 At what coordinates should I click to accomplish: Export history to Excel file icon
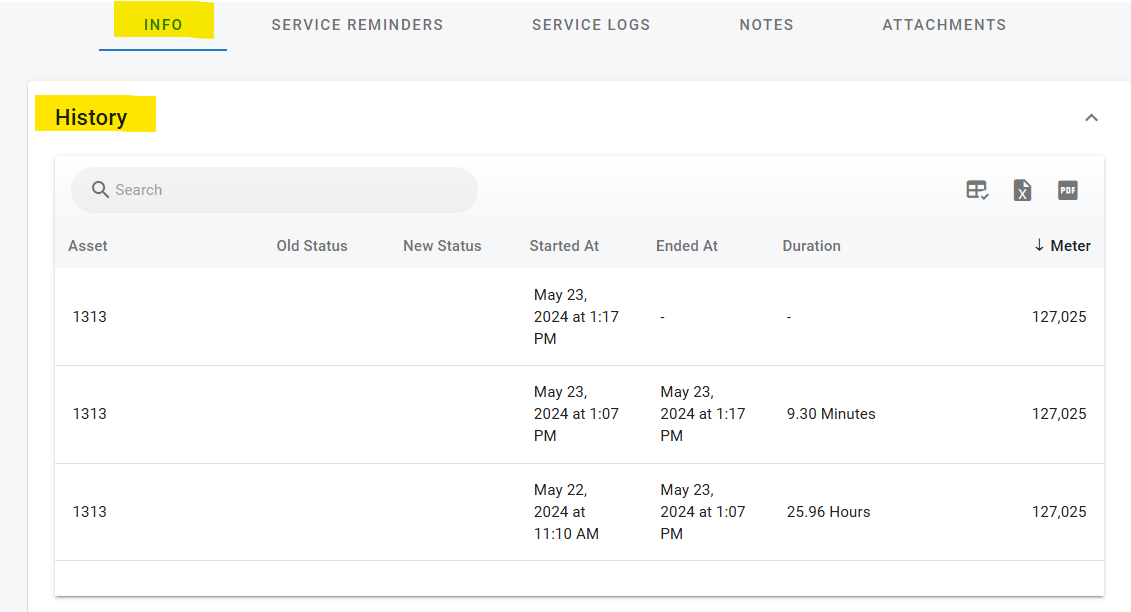[x=1022, y=190]
